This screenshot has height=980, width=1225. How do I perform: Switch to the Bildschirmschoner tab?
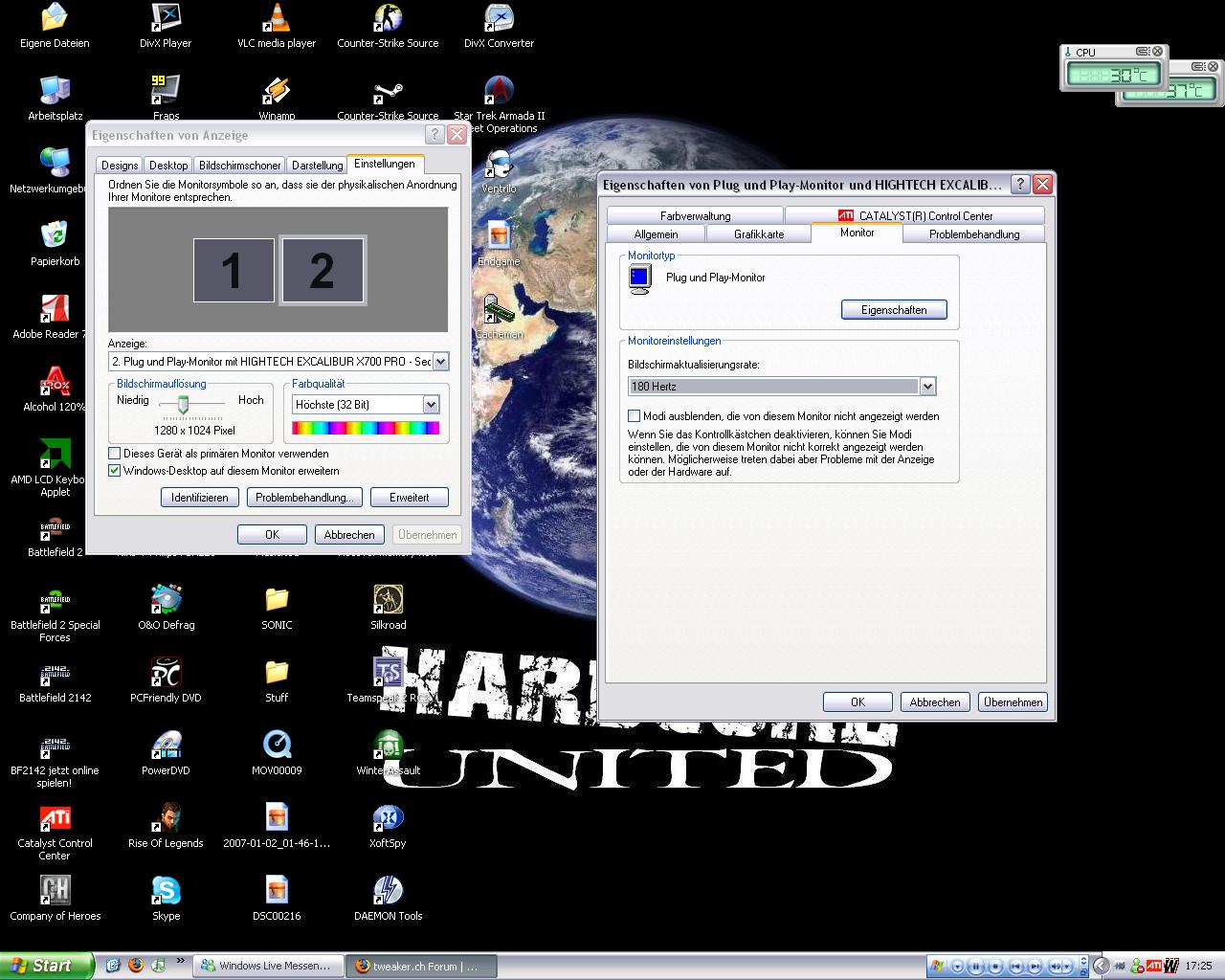(240, 166)
